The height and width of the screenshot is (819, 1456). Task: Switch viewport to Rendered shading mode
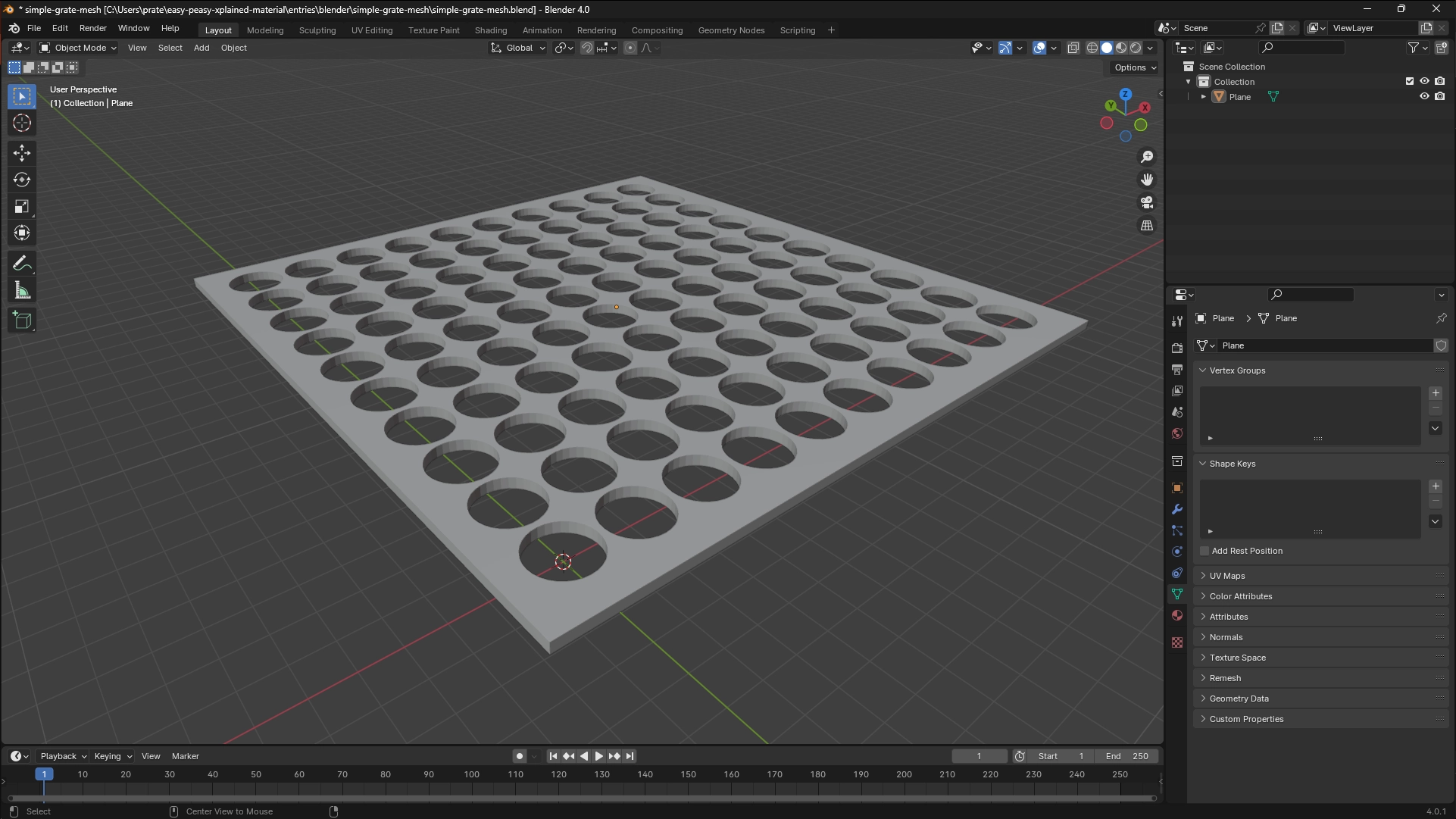click(x=1135, y=47)
